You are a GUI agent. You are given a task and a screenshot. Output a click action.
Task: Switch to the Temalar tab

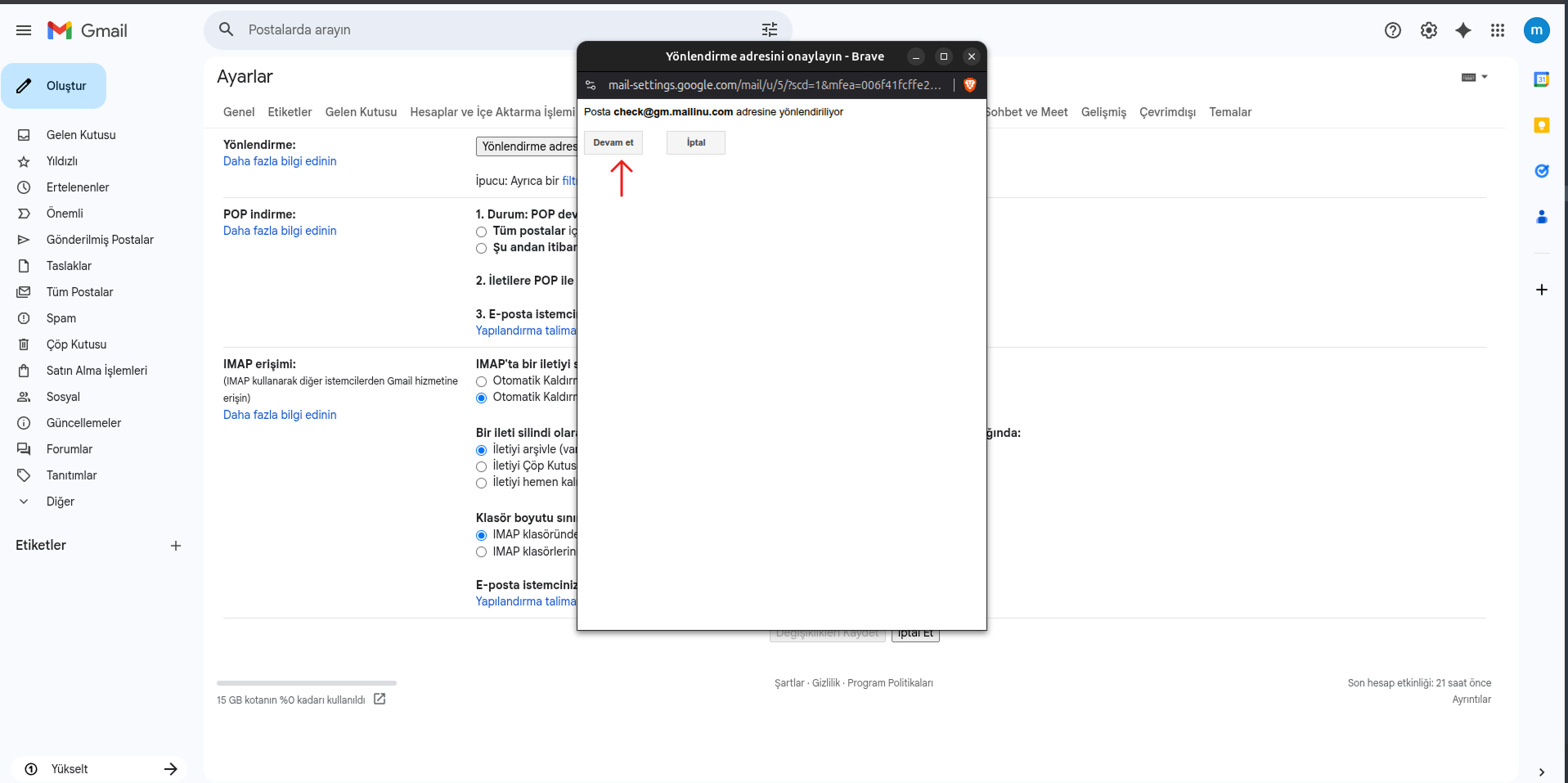coord(1230,112)
